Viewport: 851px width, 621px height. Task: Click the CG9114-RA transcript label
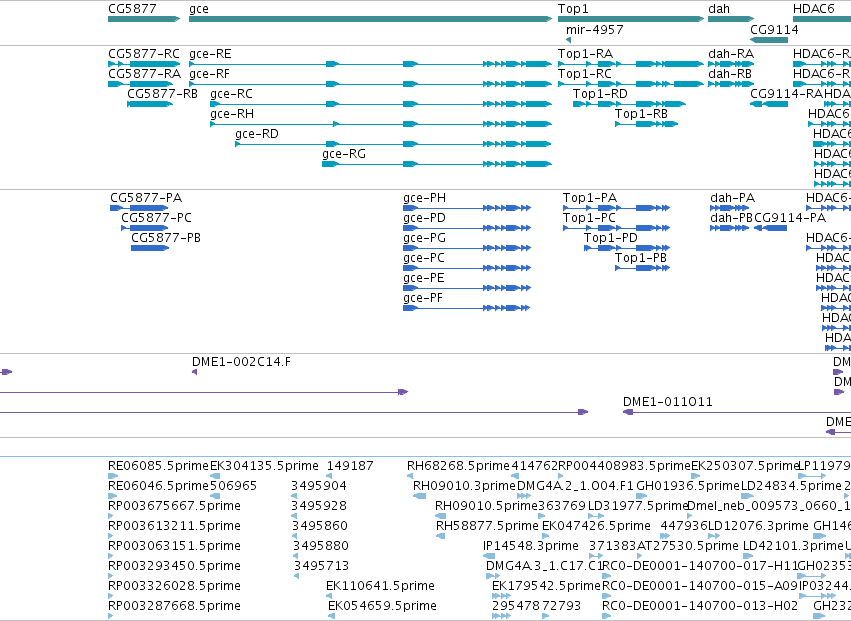click(x=786, y=94)
